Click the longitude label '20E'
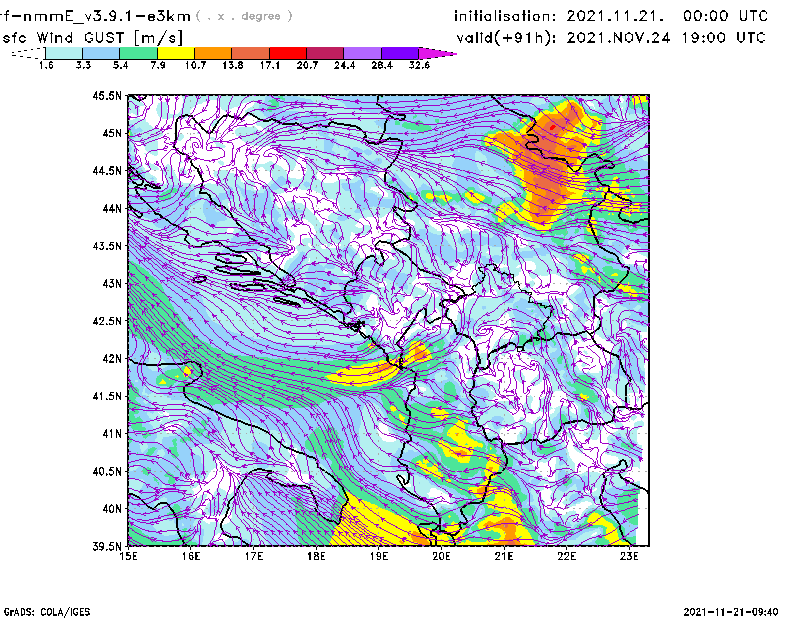Screen dimensions: 800x618 pyautogui.click(x=441, y=556)
